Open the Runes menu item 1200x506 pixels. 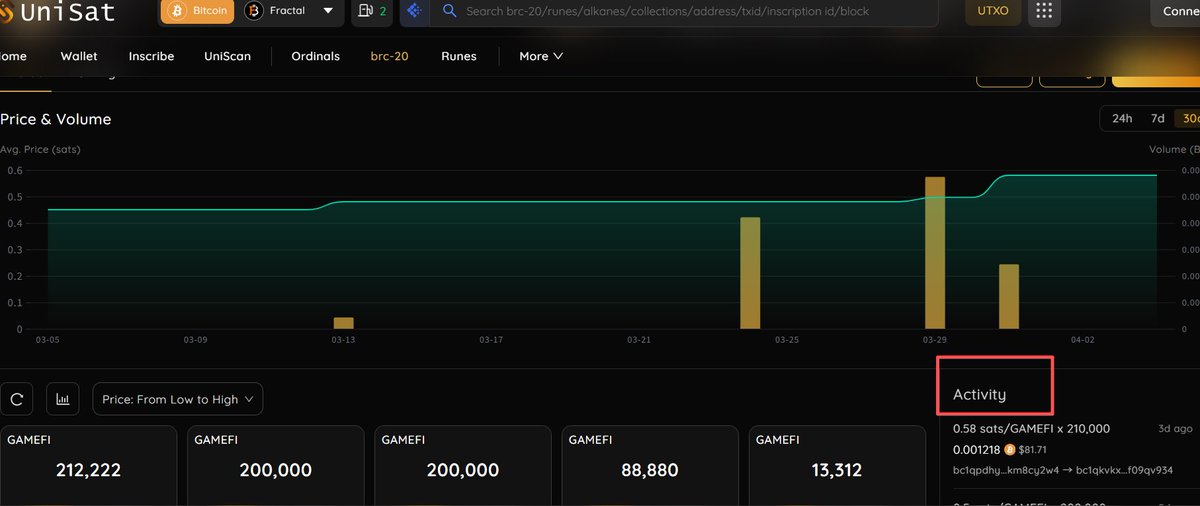[x=459, y=56]
